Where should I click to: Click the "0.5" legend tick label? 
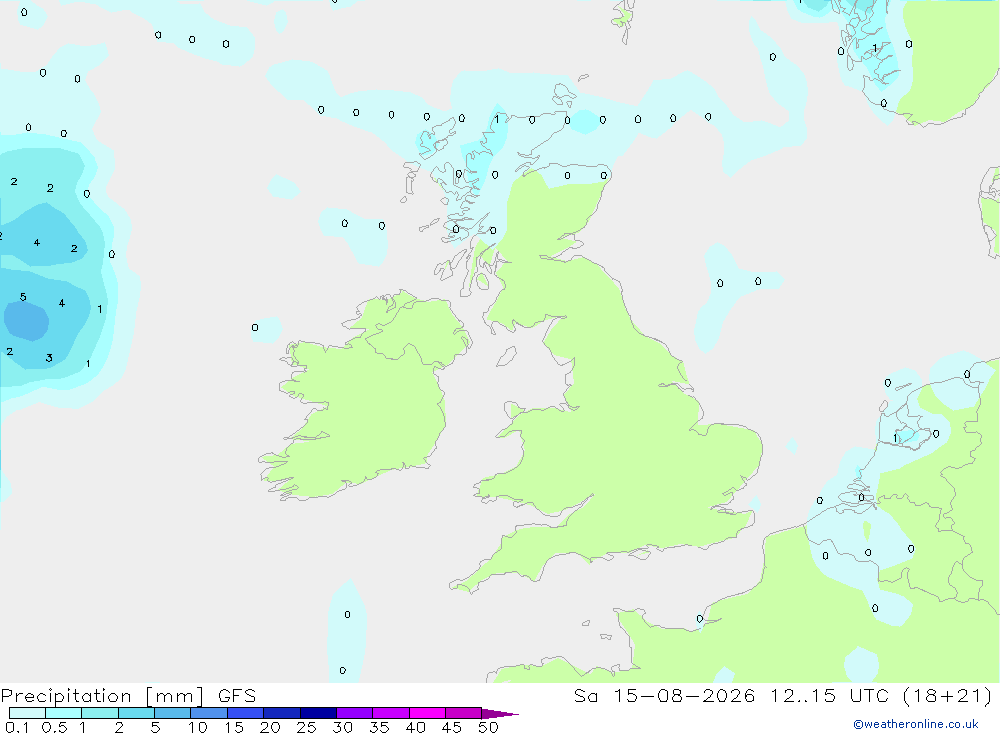[54, 727]
